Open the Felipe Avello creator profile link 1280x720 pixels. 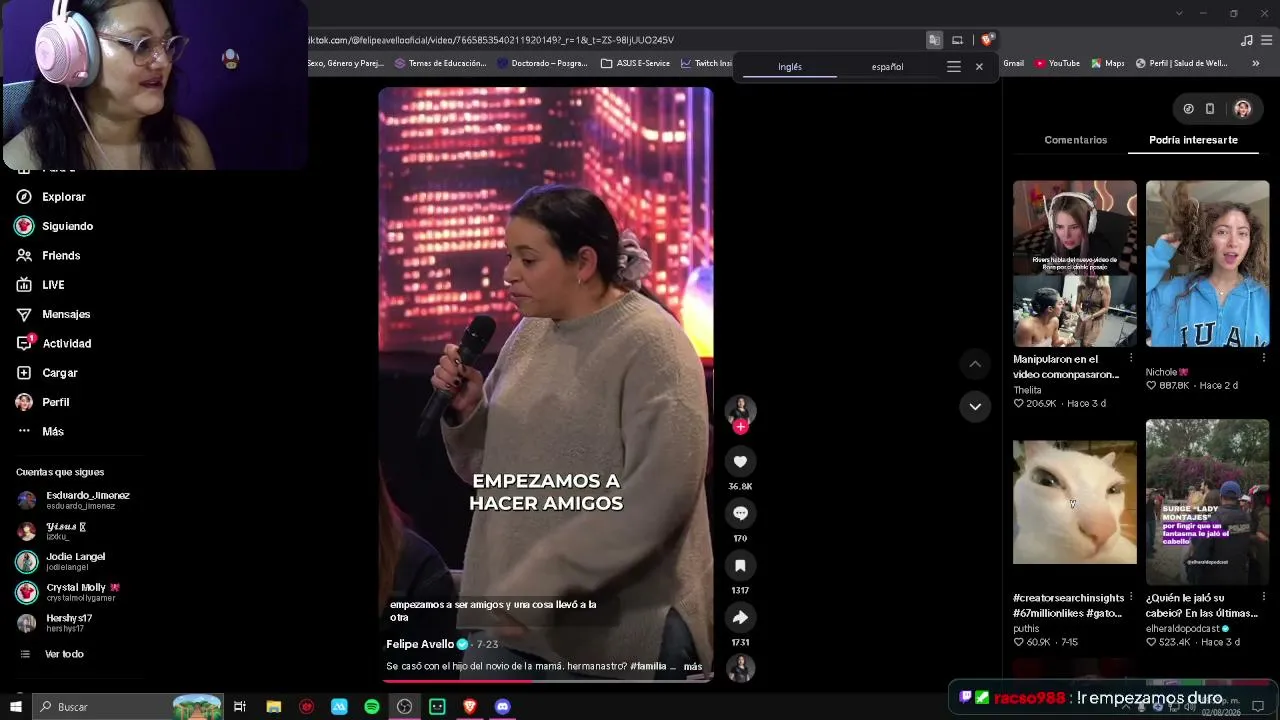pos(420,644)
